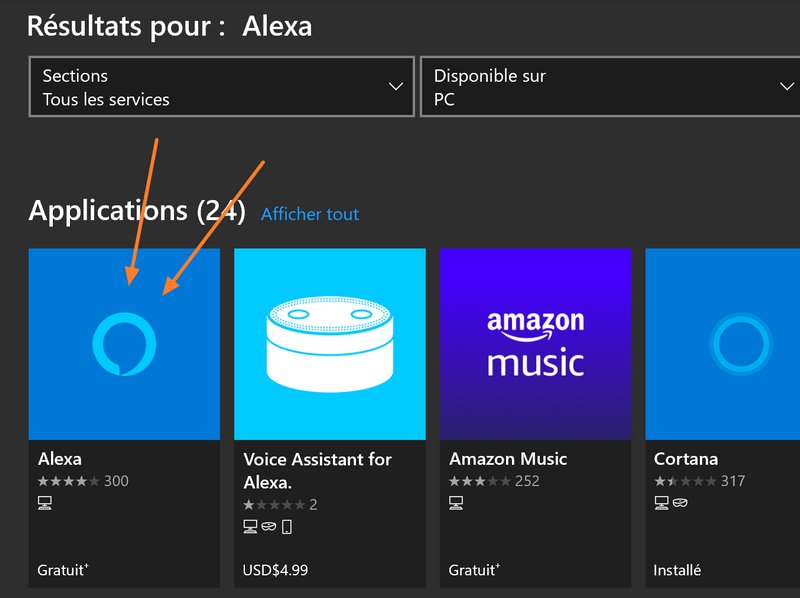
Task: Open the Voice Assistant for Alexa speaker tile
Action: (x=329, y=344)
